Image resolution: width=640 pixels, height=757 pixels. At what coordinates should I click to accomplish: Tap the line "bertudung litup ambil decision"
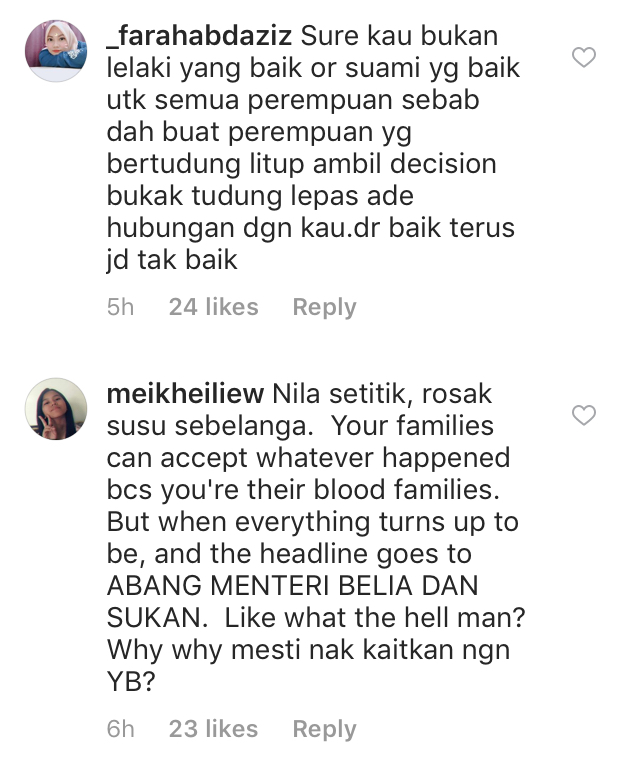point(301,164)
